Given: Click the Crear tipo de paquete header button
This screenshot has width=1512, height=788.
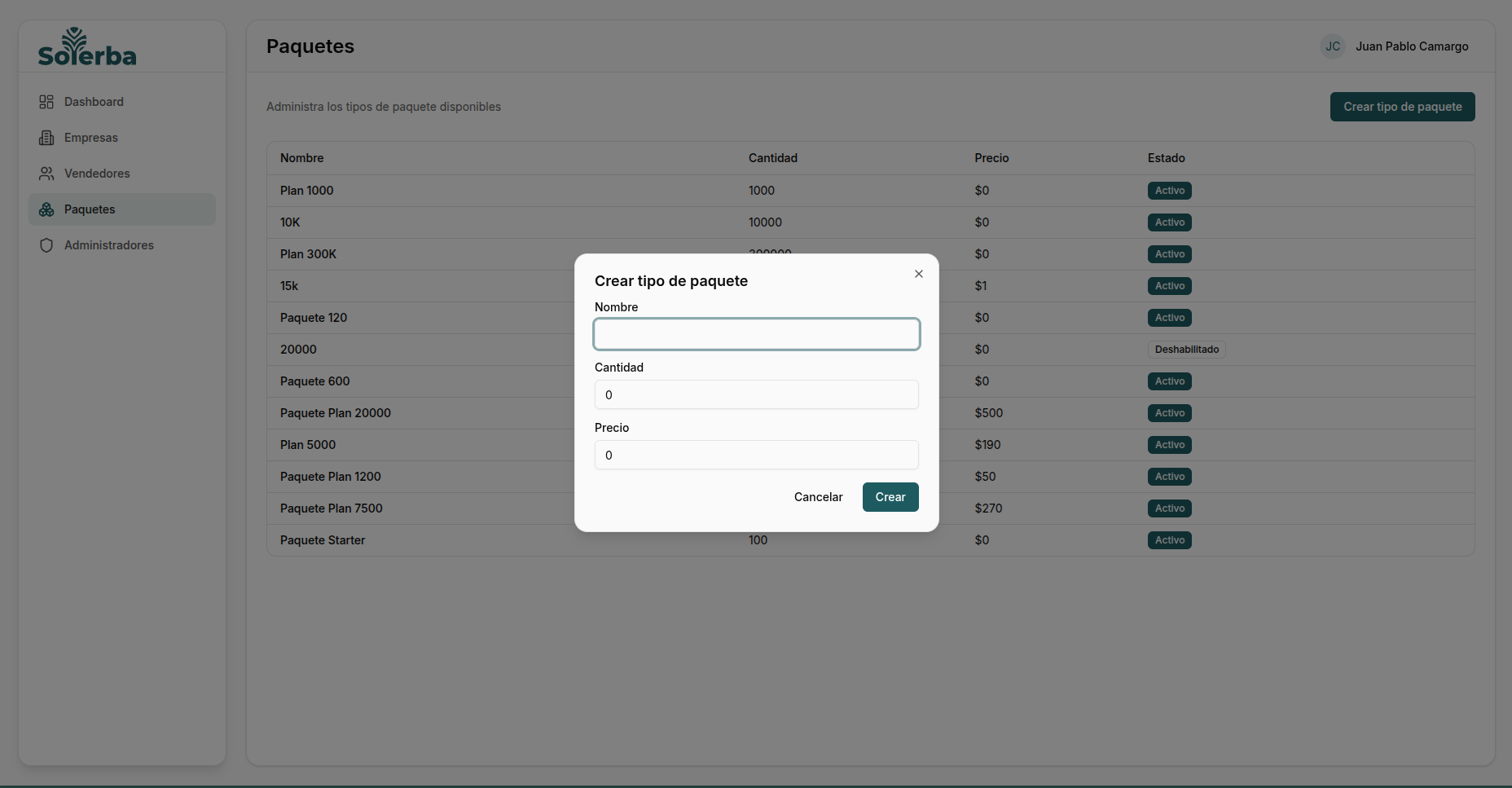Looking at the screenshot, I should click(1402, 107).
